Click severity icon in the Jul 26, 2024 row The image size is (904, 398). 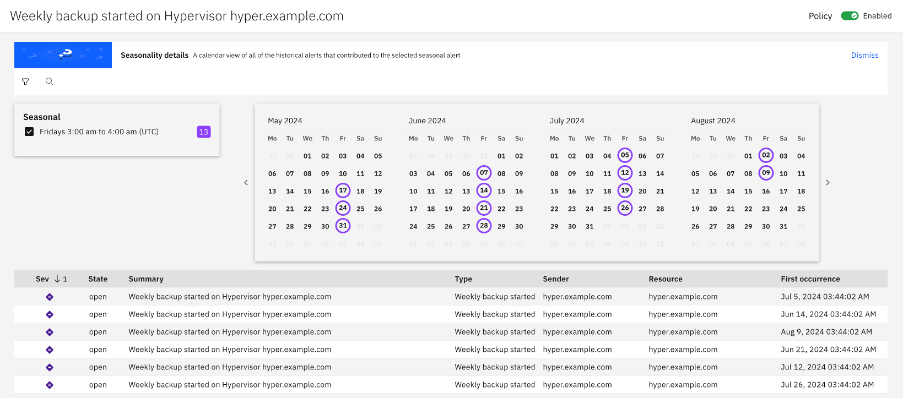50,385
